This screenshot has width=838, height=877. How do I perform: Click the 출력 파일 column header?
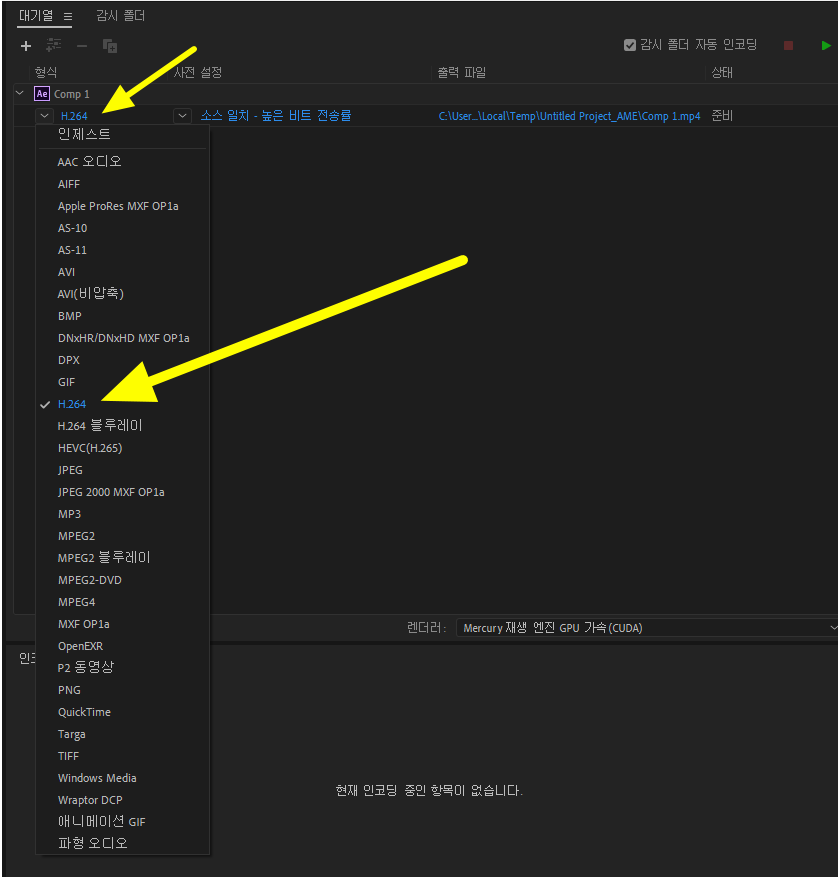coord(462,72)
